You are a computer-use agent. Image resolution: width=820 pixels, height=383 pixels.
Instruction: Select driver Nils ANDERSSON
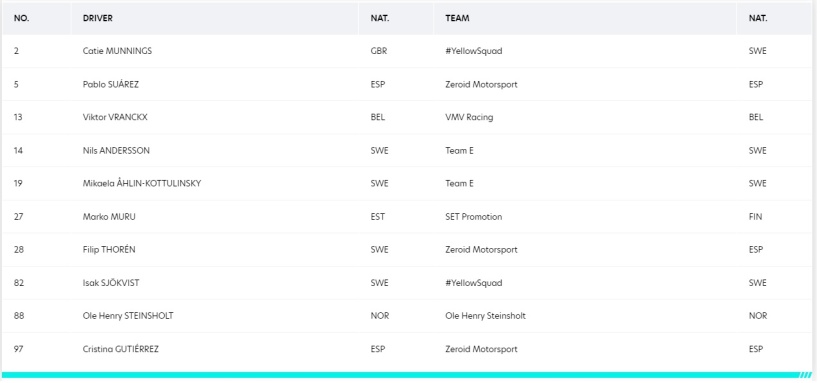click(x=116, y=151)
